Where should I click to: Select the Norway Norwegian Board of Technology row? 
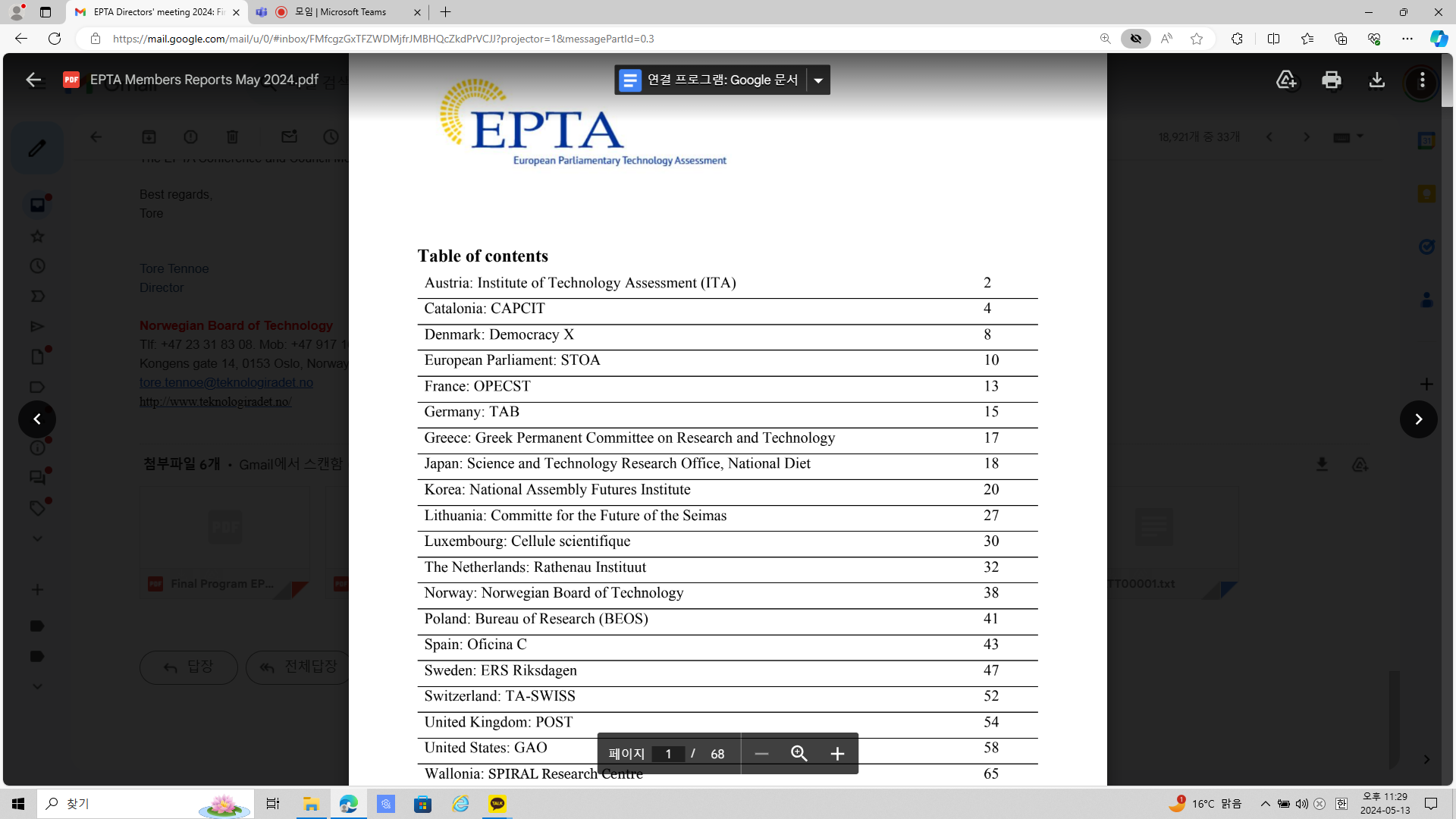728,593
